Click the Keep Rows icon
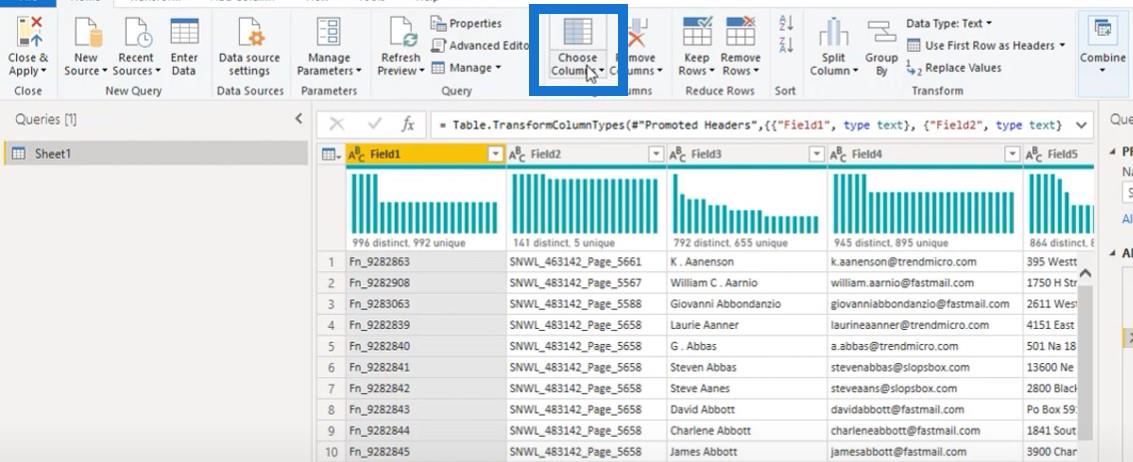Image resolution: width=1133 pixels, height=462 pixels. tap(697, 31)
